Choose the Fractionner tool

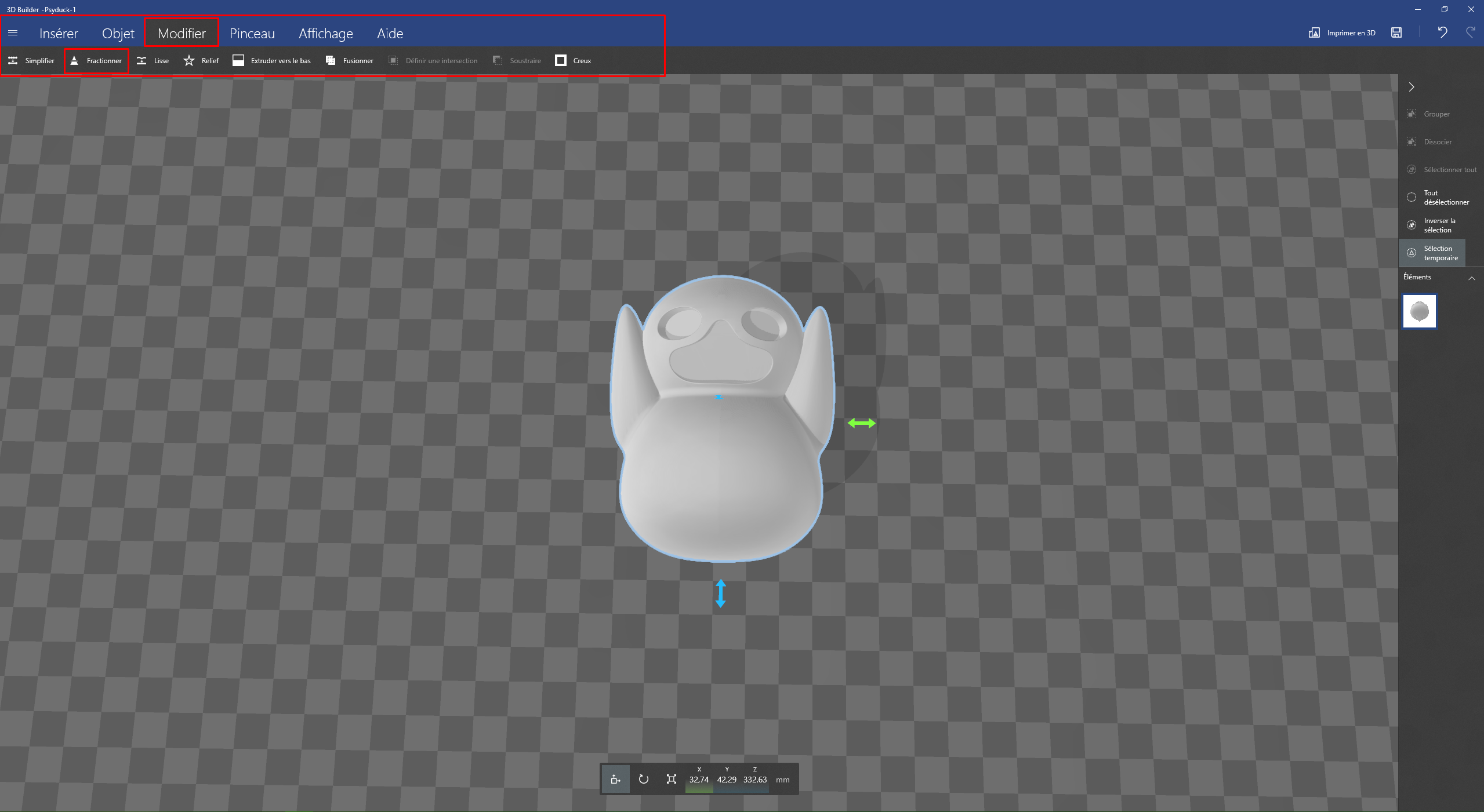(x=96, y=60)
